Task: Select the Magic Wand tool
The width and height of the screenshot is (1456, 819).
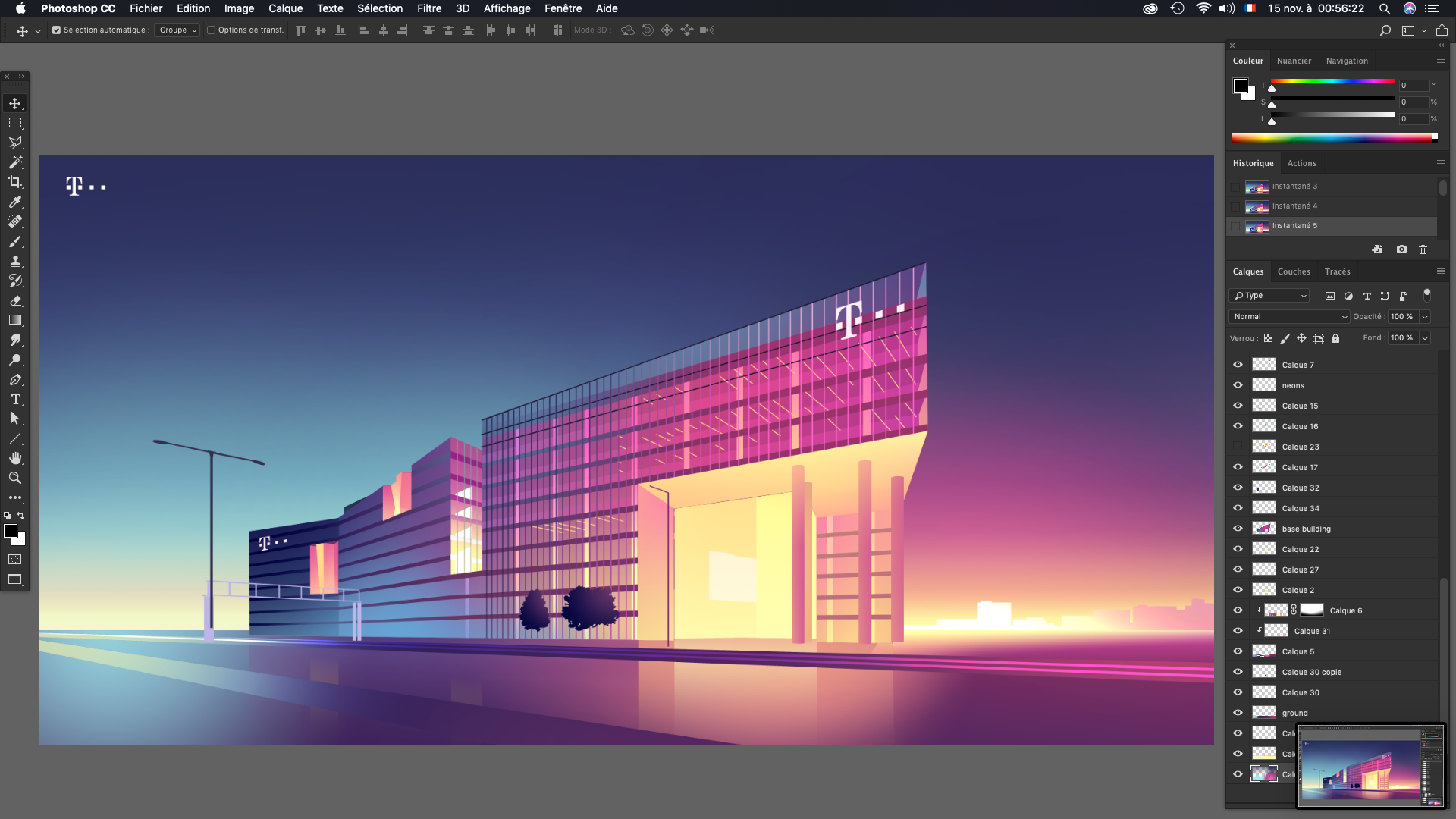Action: tap(15, 162)
